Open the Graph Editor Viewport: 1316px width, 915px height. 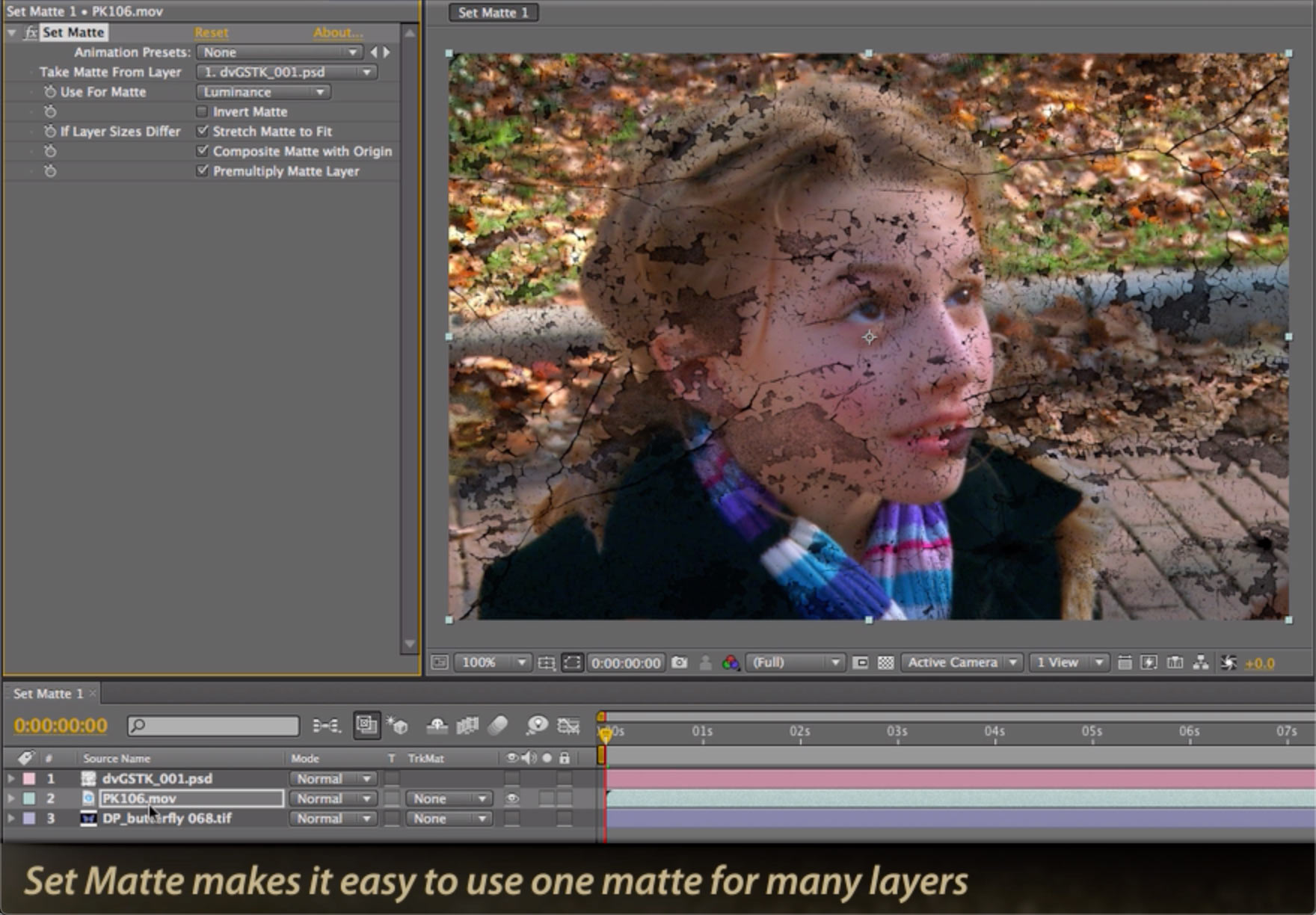click(x=568, y=726)
